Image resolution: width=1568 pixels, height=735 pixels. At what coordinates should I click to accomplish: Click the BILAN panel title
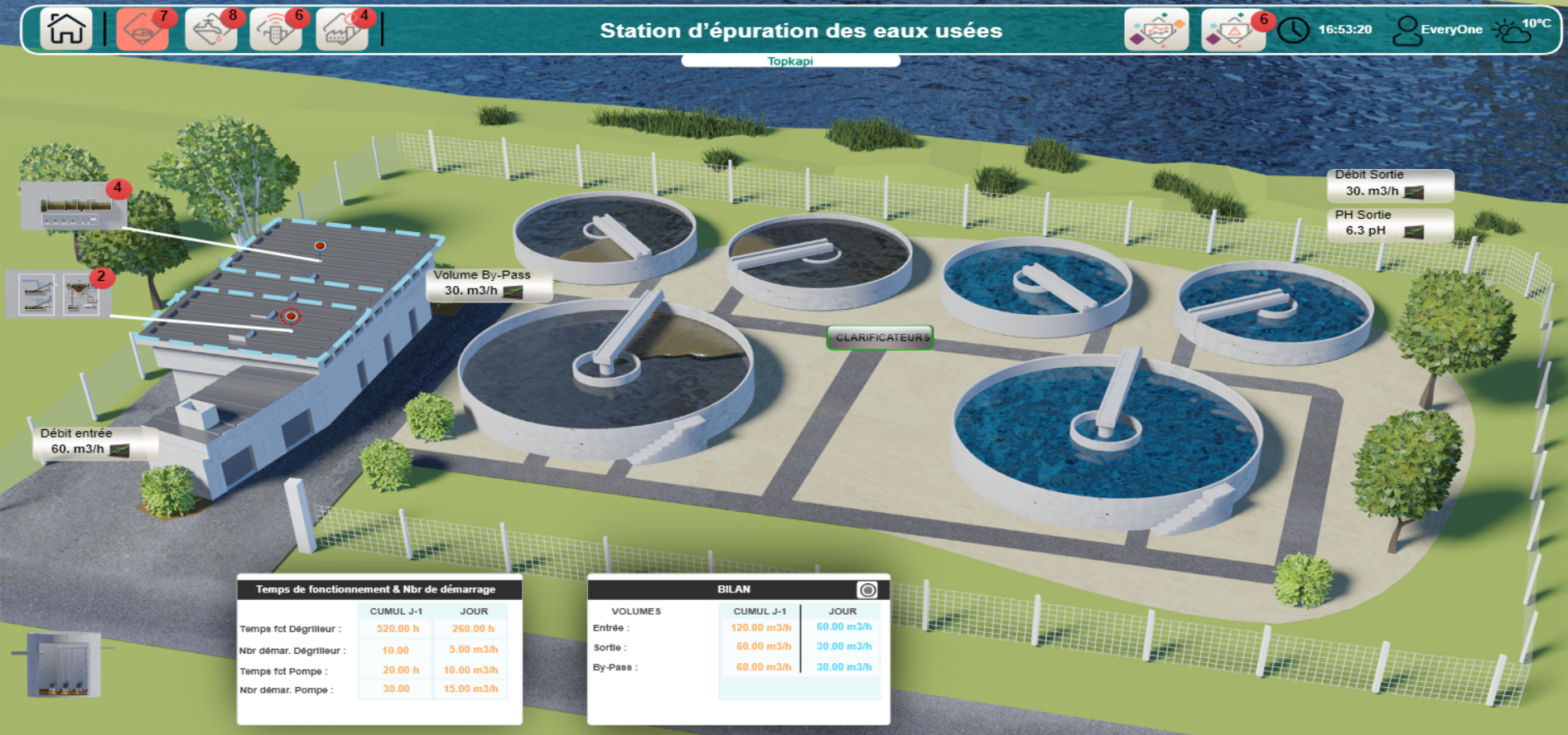click(x=733, y=589)
